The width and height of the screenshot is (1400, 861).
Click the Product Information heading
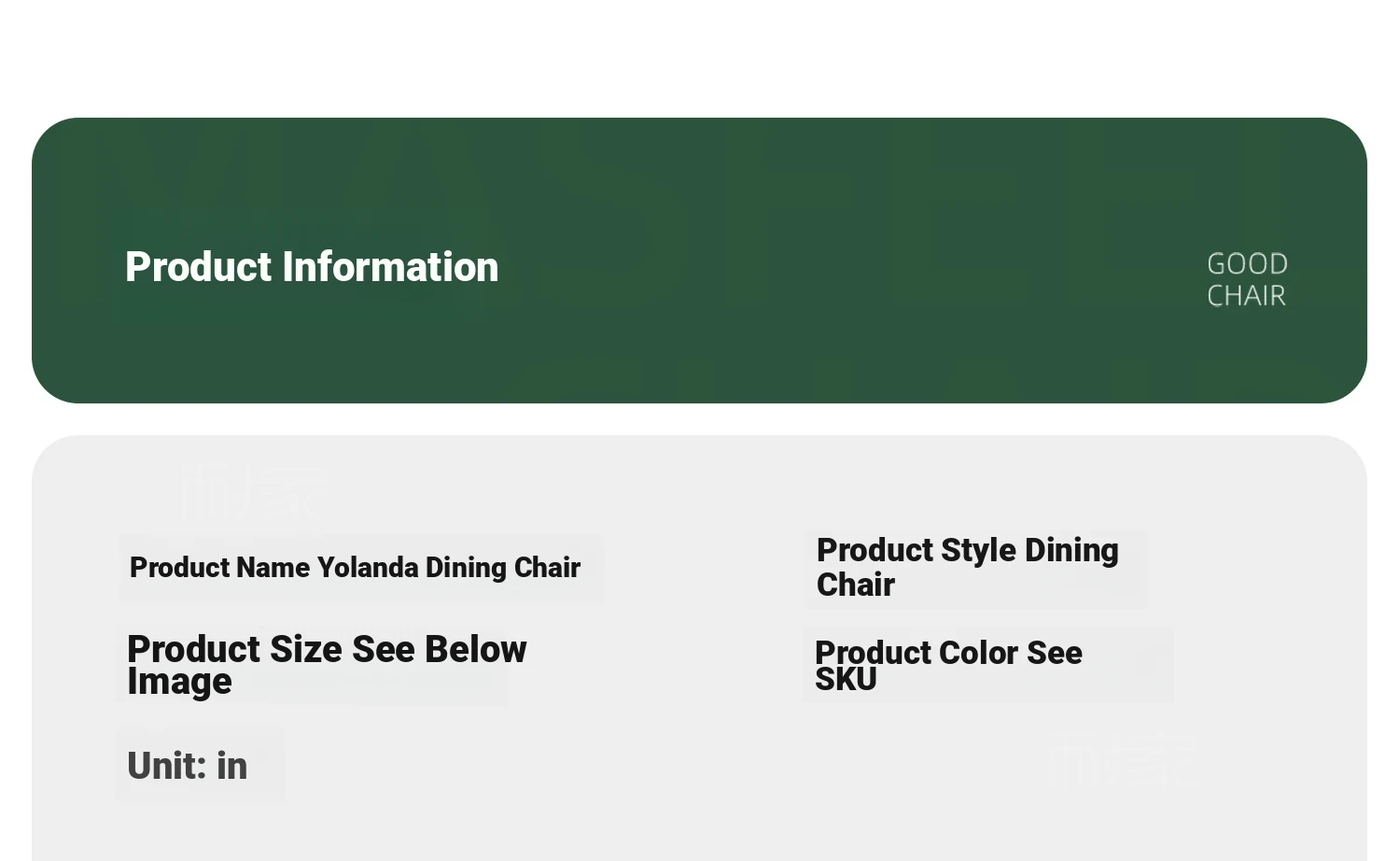pyautogui.click(x=312, y=267)
